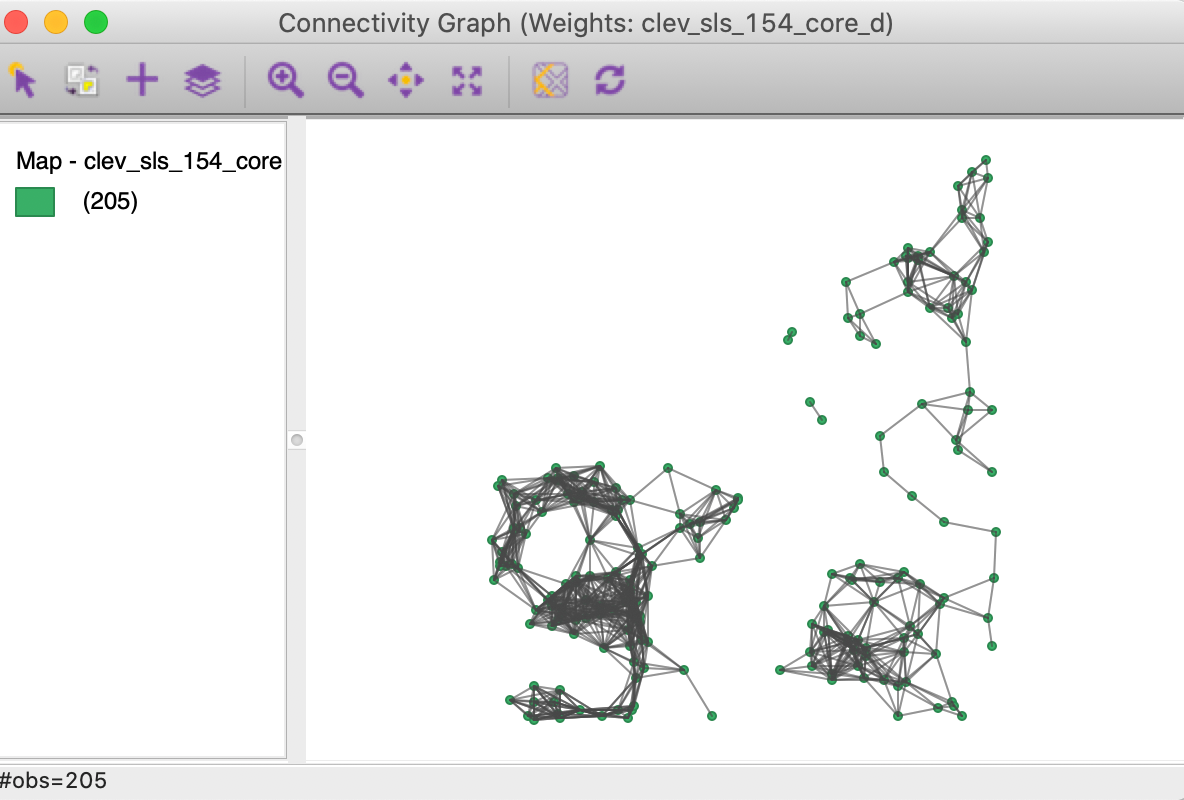1184x800 pixels.
Task: Click the legend panel splitter handle
Action: pos(297,440)
